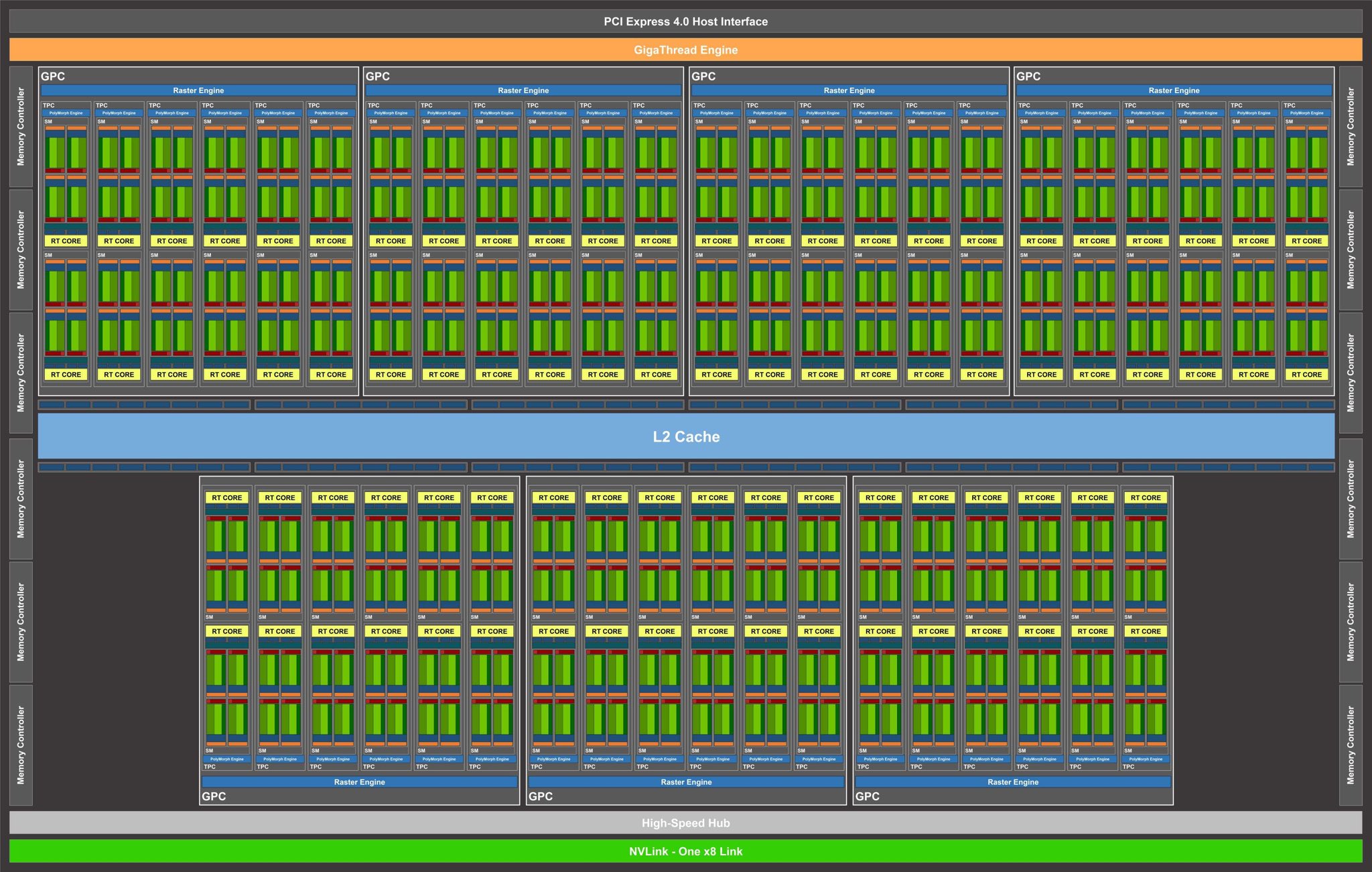Click topmost Memory Controller on right edge
This screenshot has height=872, width=1372.
tap(1351, 127)
